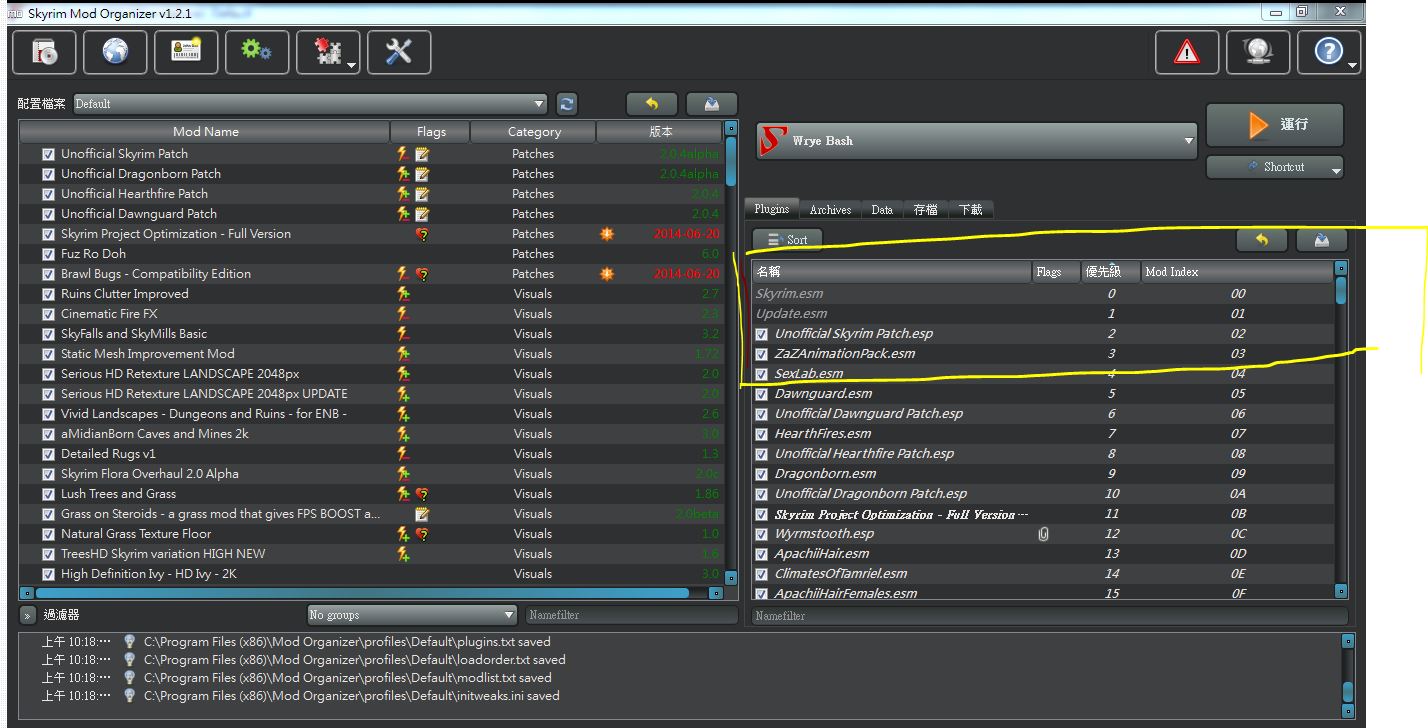Disable ZaZAnimationPack.esm plugin checkbox
Image resolution: width=1428 pixels, height=728 pixels.
pyautogui.click(x=762, y=354)
